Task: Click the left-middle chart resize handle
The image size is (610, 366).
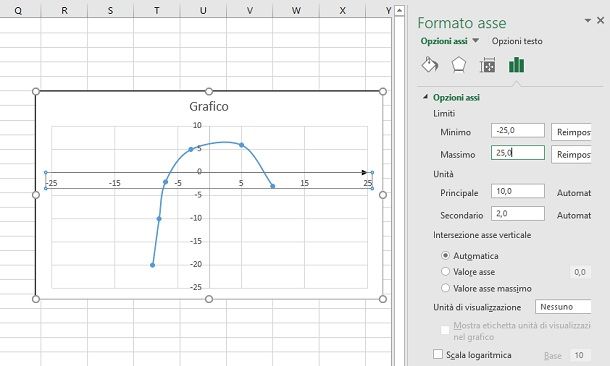Action: click(x=36, y=195)
